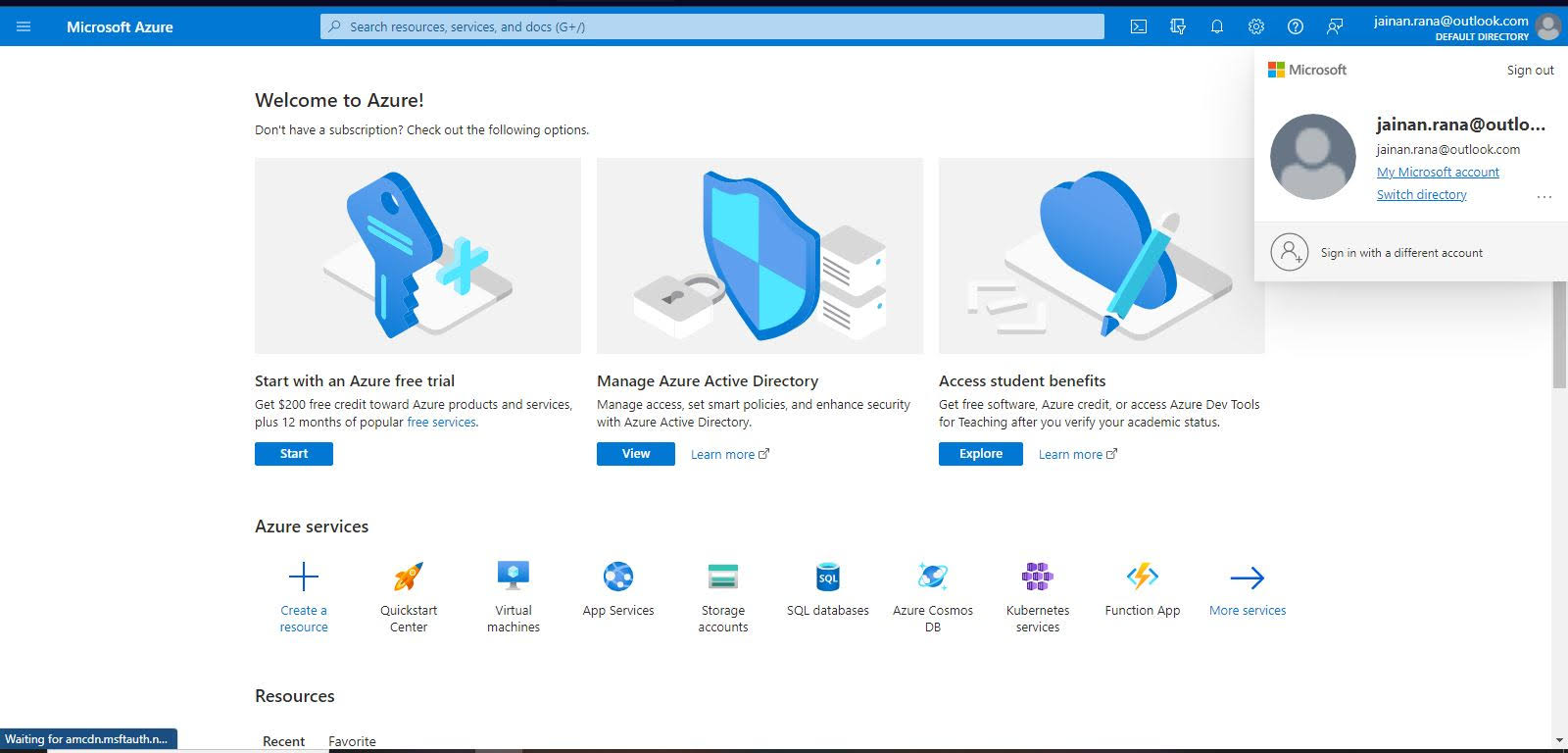Image resolution: width=1568 pixels, height=753 pixels.
Task: Click the jainan.rana@outlook.com account label in header
Action: point(1450,21)
